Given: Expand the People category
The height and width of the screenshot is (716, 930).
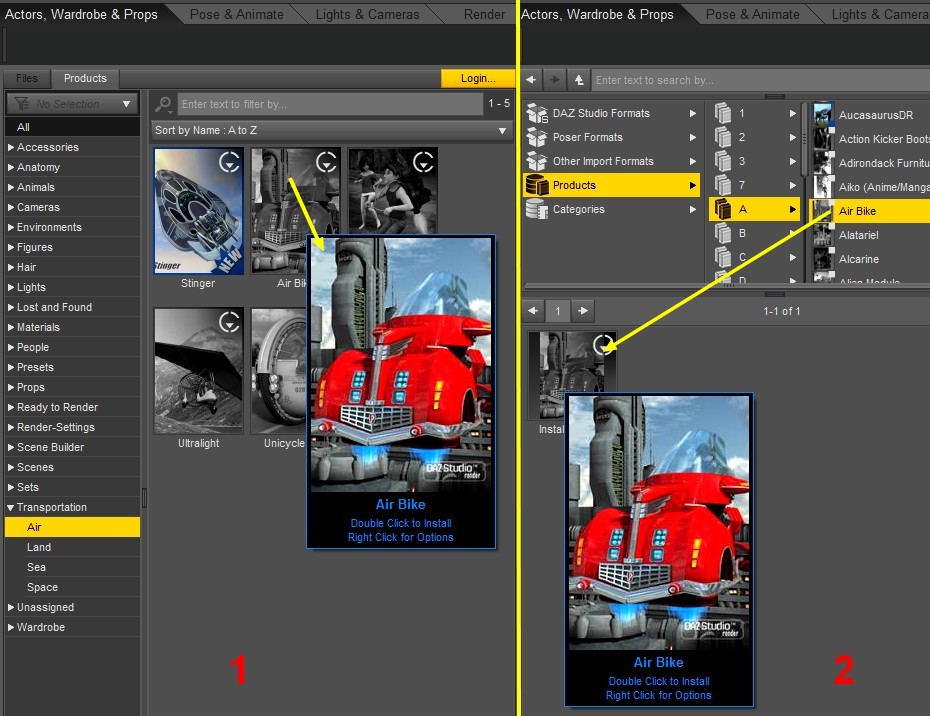Looking at the screenshot, I should pyautogui.click(x=11, y=347).
